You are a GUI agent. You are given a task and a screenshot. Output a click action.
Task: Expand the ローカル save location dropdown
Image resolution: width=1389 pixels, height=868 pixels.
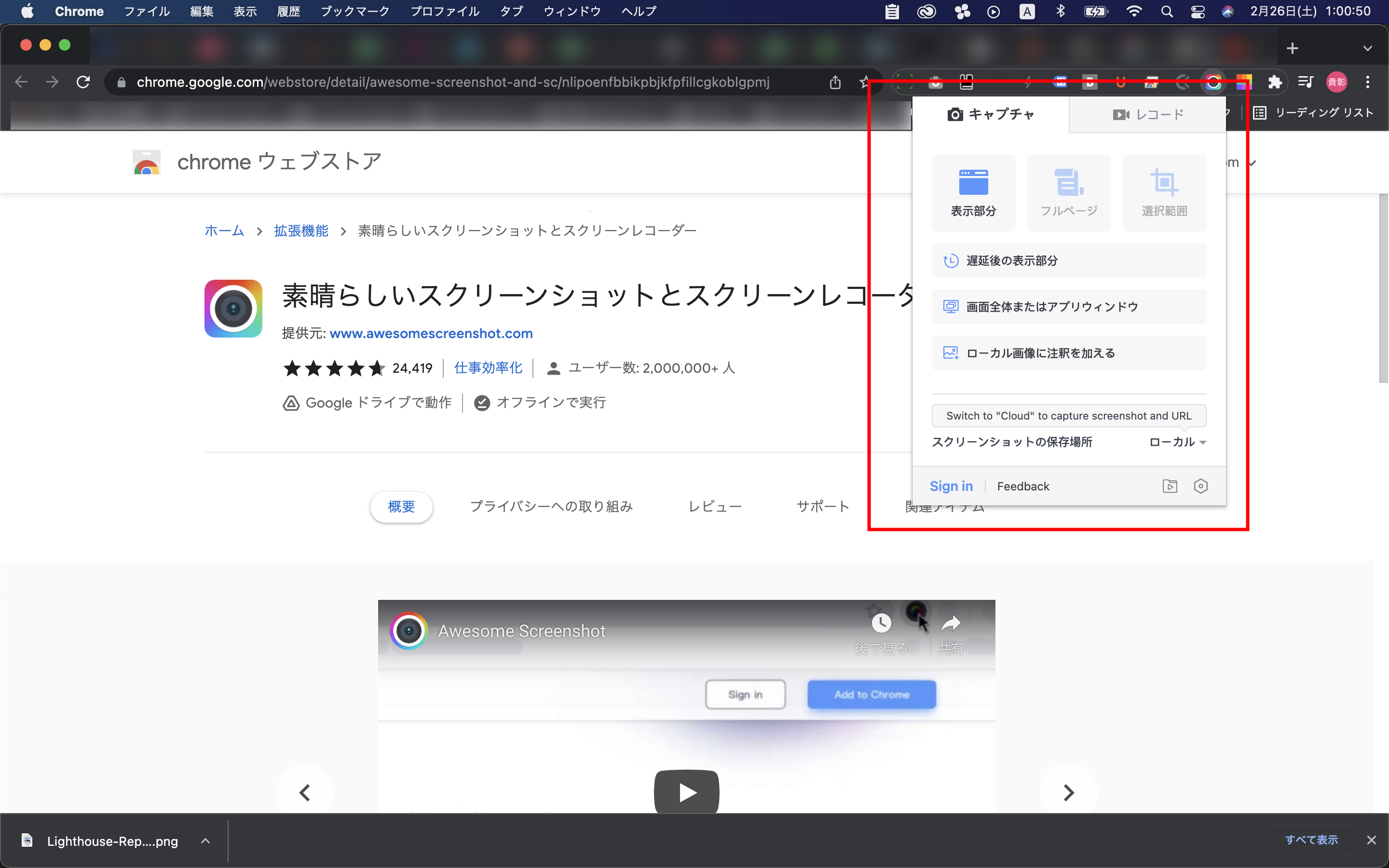point(1177,442)
